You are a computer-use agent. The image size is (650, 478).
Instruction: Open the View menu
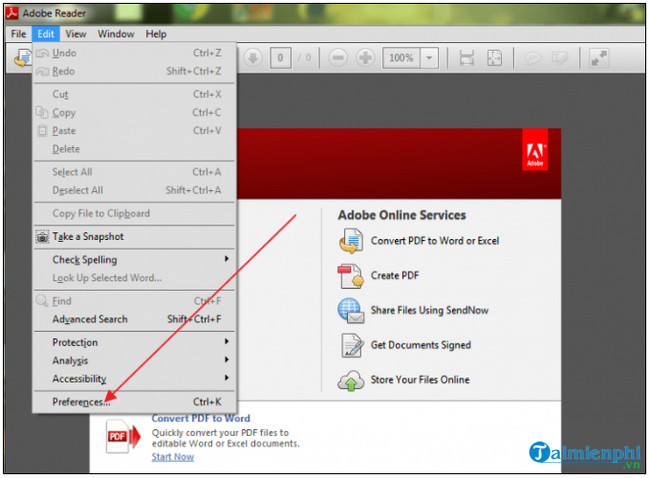pyautogui.click(x=76, y=34)
